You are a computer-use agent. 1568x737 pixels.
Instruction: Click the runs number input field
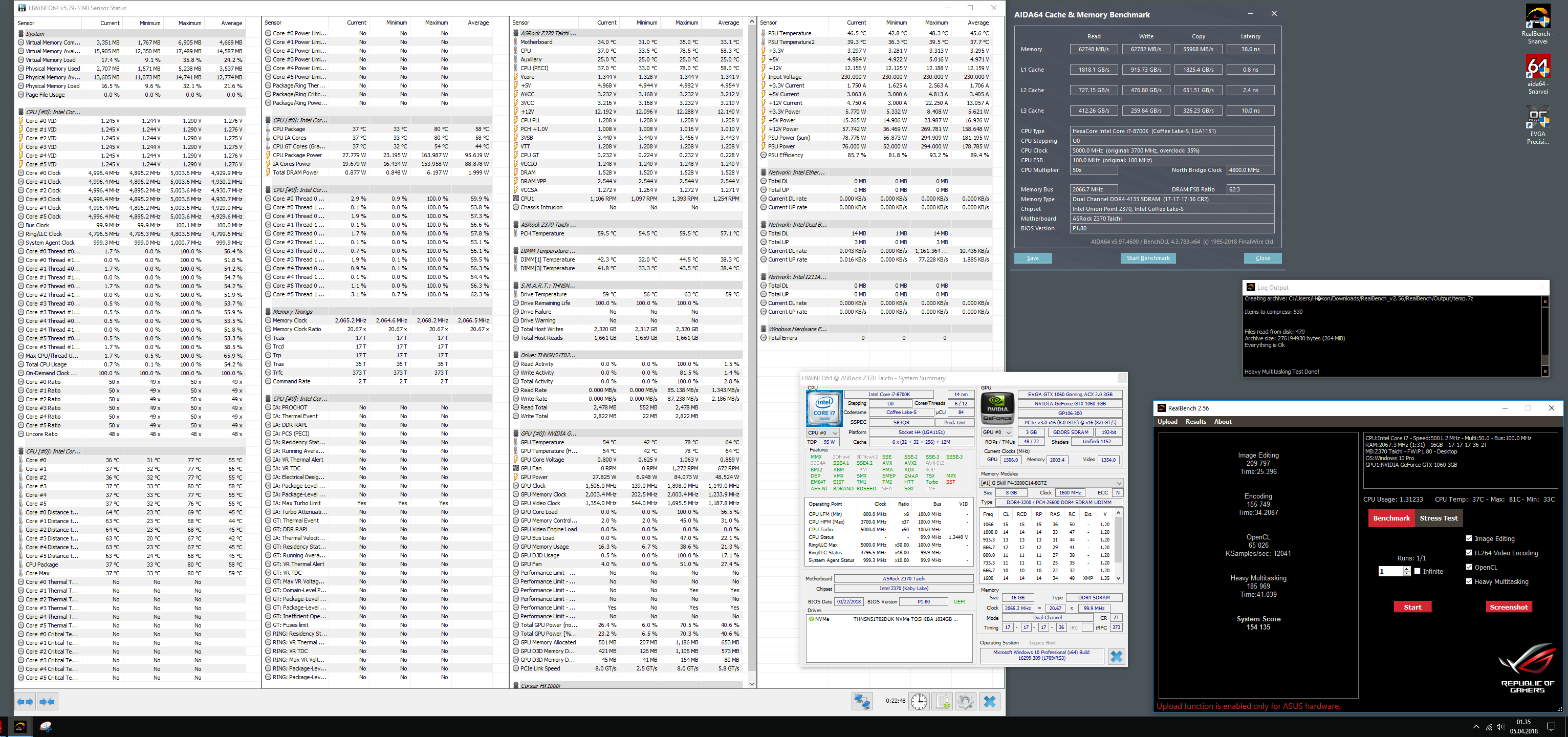coord(1390,571)
